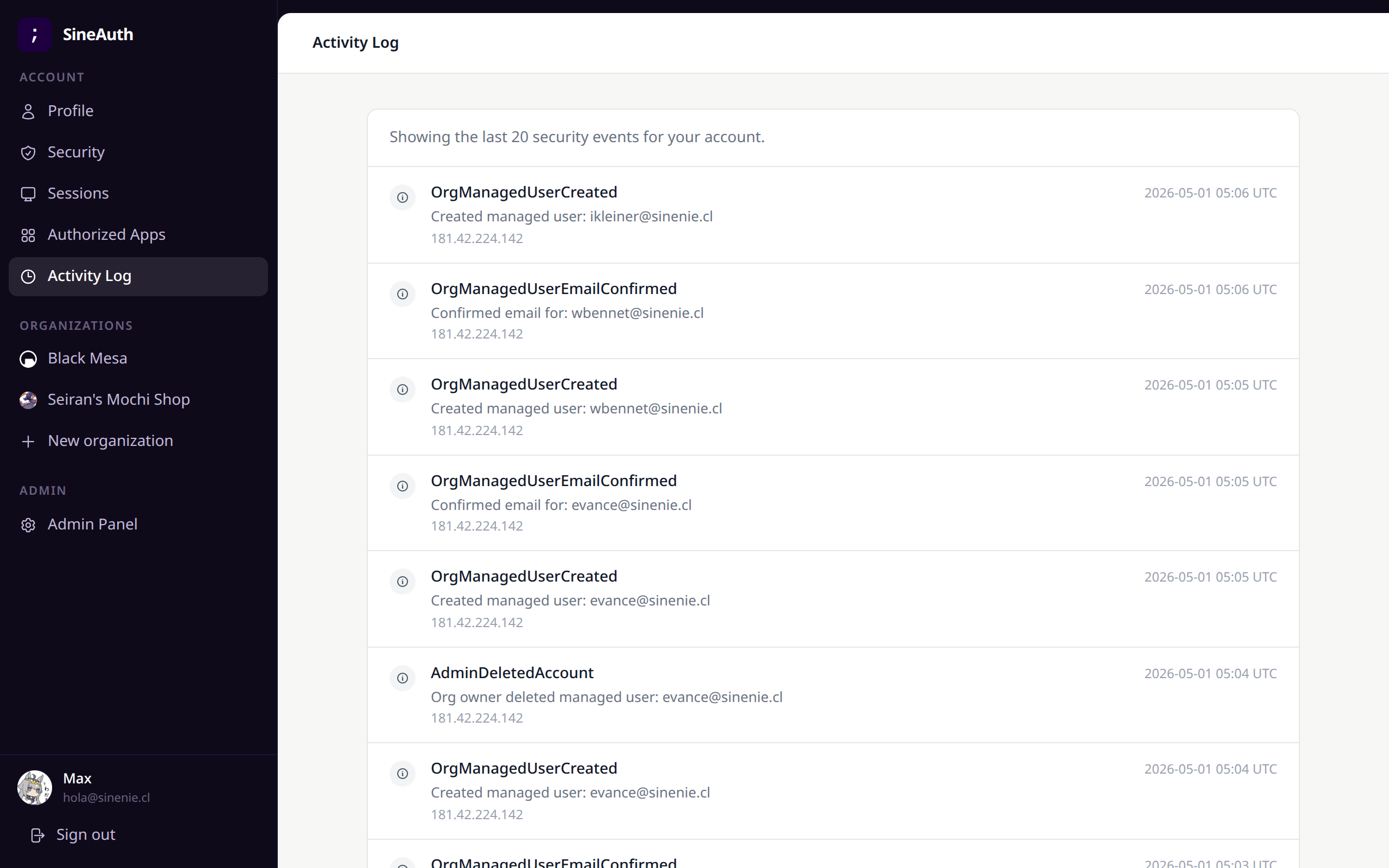Open the Profile page via person icon
Viewport: 1389px width, 868px height.
click(x=28, y=111)
